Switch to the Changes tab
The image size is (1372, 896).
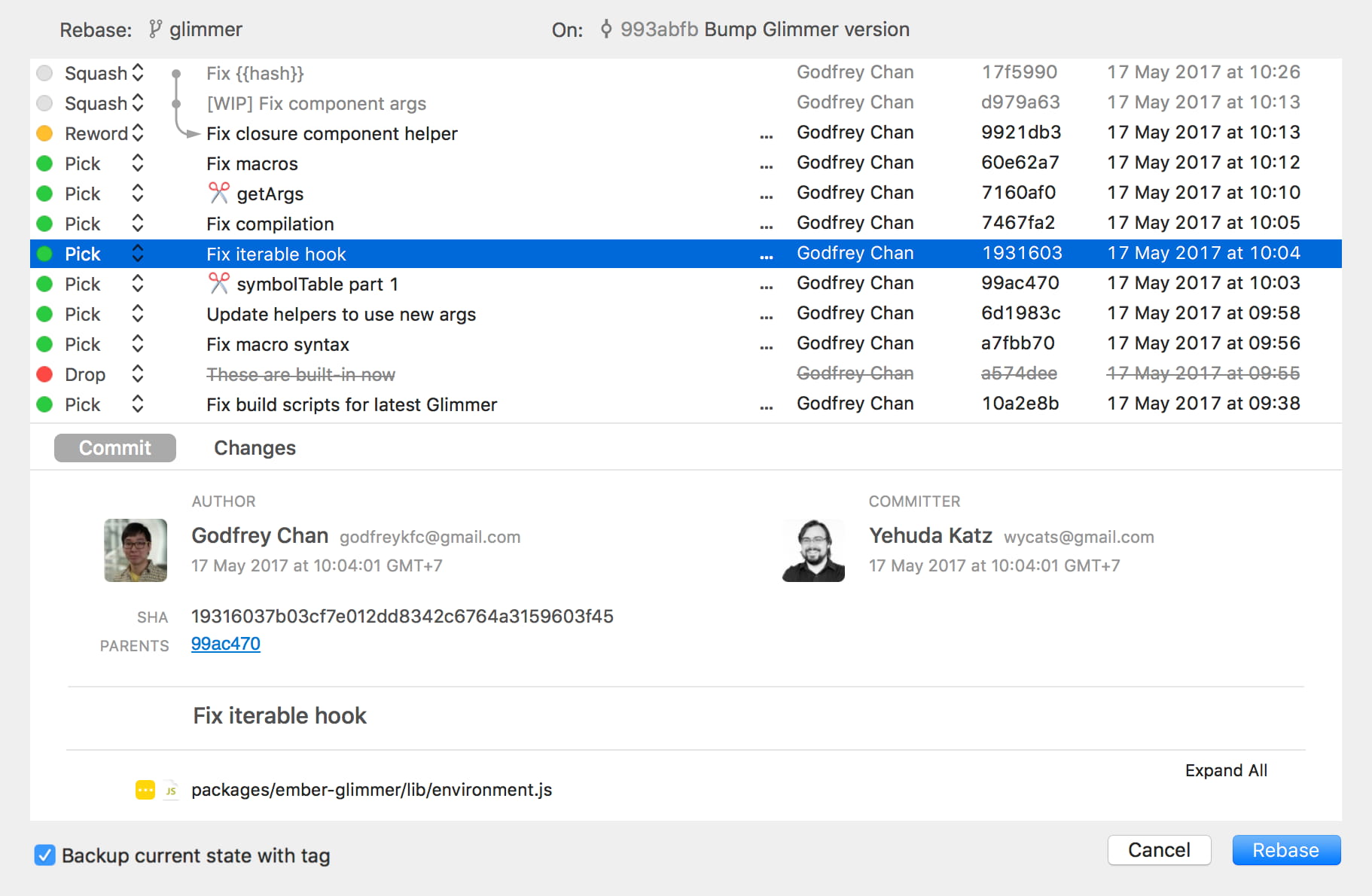pyautogui.click(x=255, y=448)
